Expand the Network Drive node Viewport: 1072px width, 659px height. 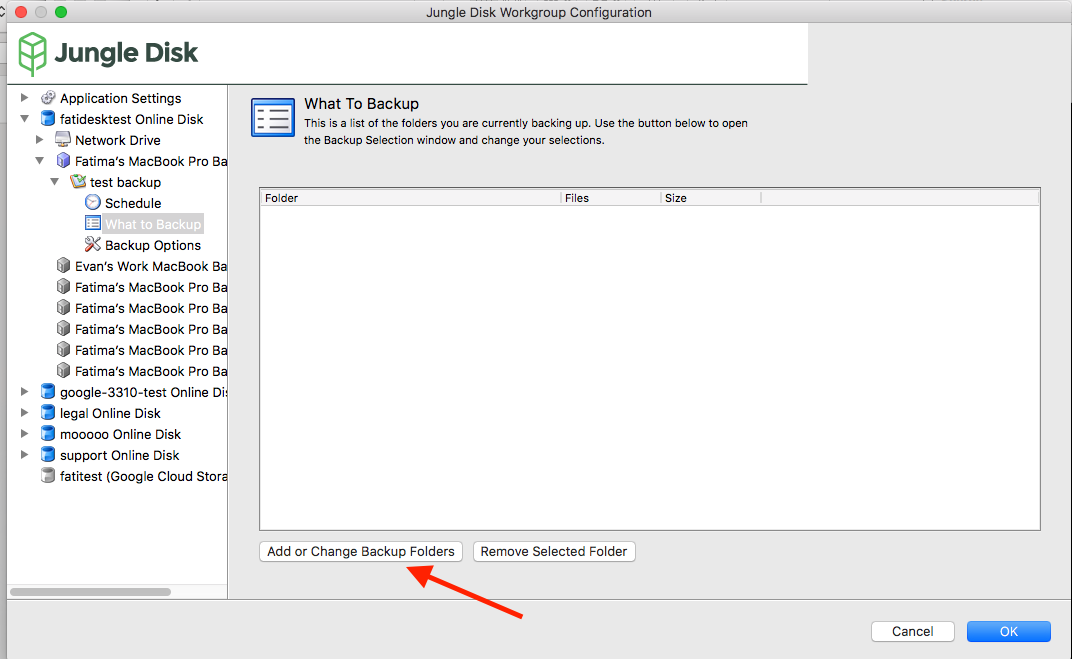pos(40,139)
